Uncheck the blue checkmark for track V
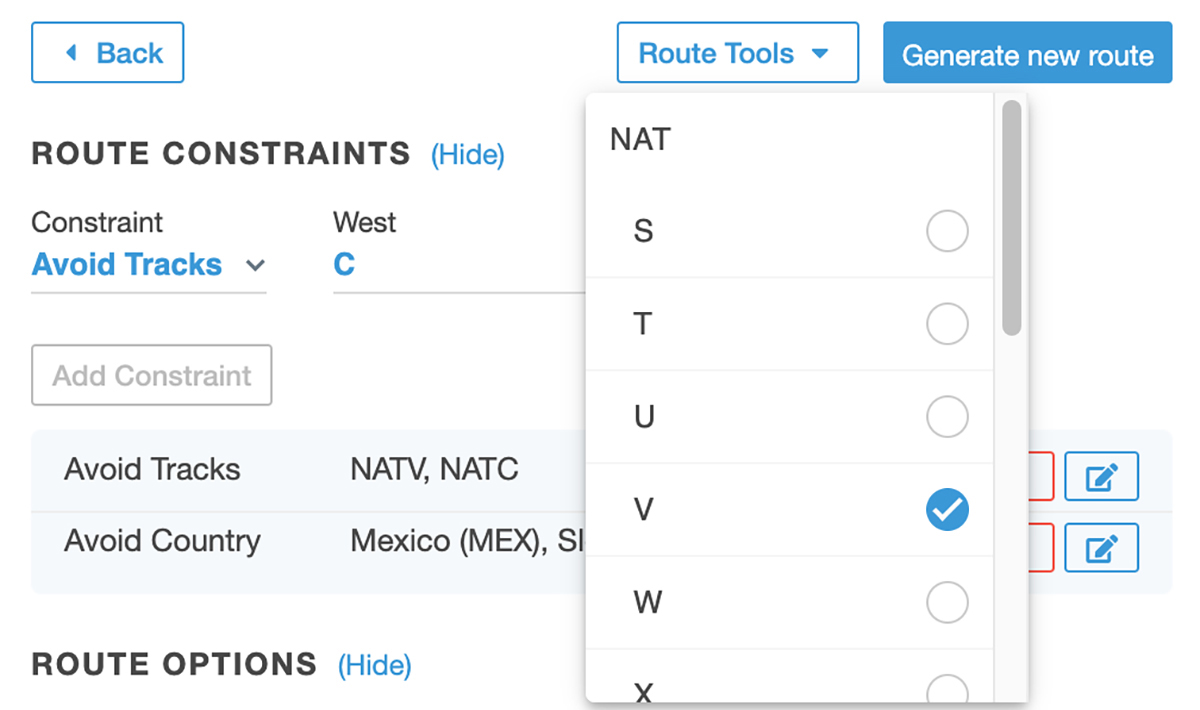 click(x=947, y=510)
